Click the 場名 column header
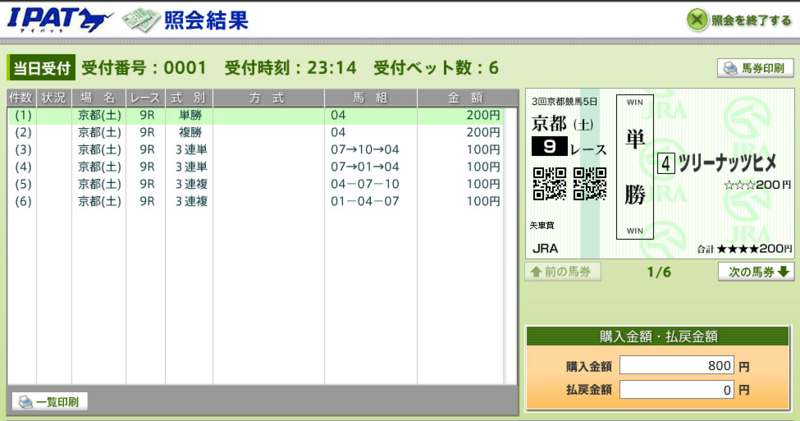 [98, 98]
